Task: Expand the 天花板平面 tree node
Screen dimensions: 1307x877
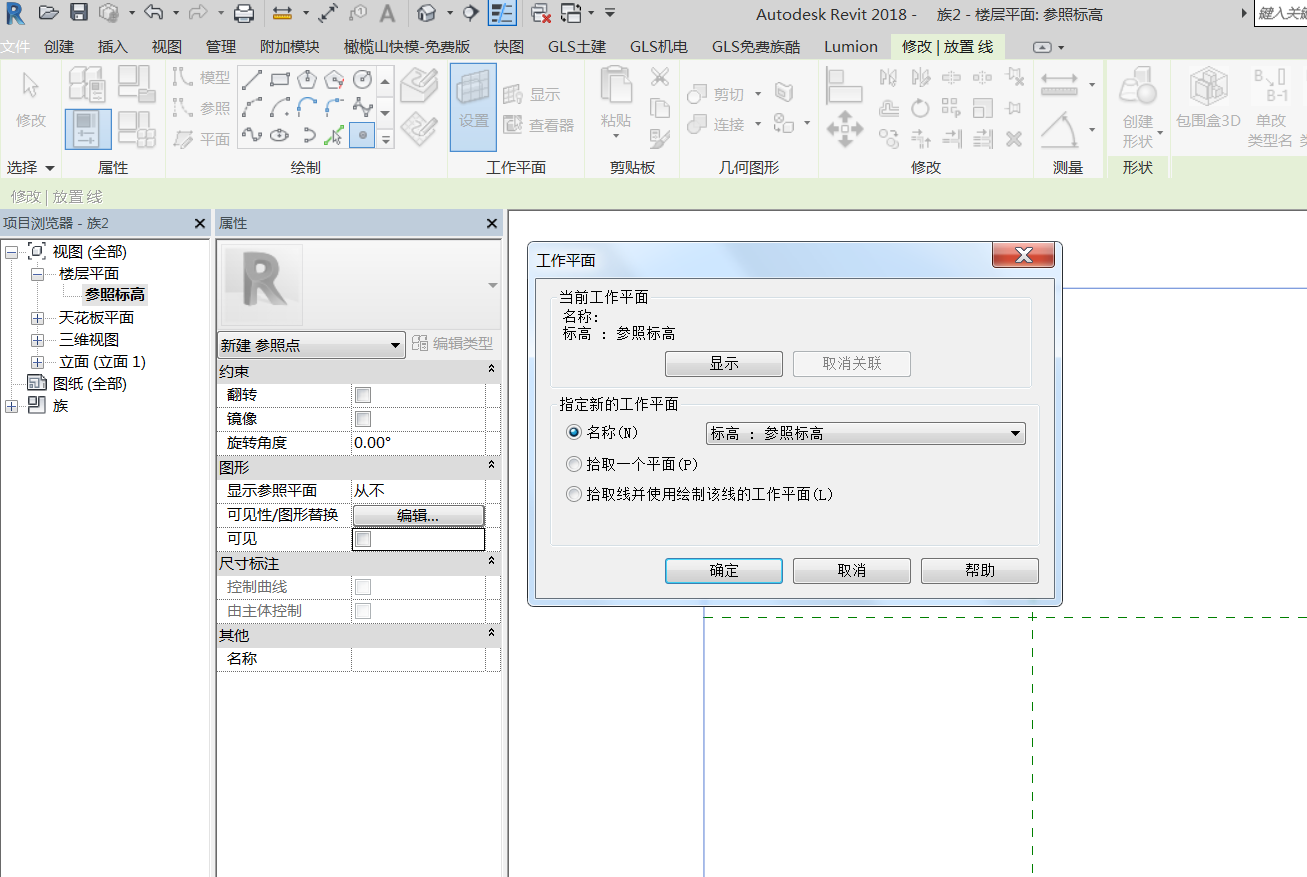Action: tap(38, 318)
